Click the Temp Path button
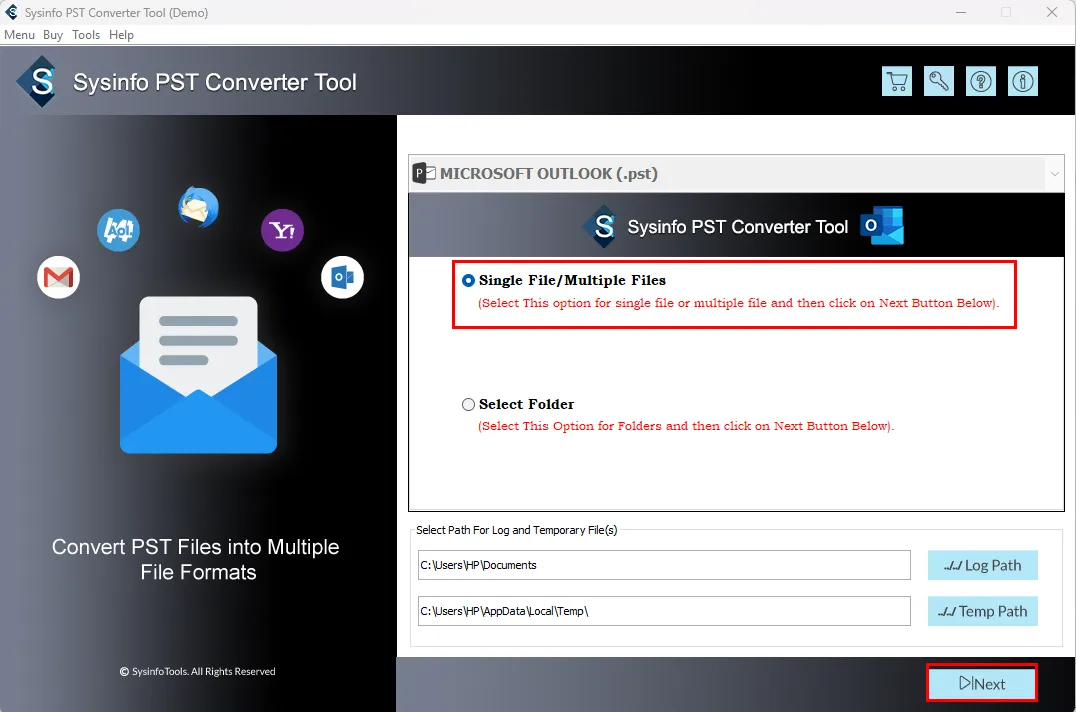This screenshot has height=712, width=1076. click(983, 611)
